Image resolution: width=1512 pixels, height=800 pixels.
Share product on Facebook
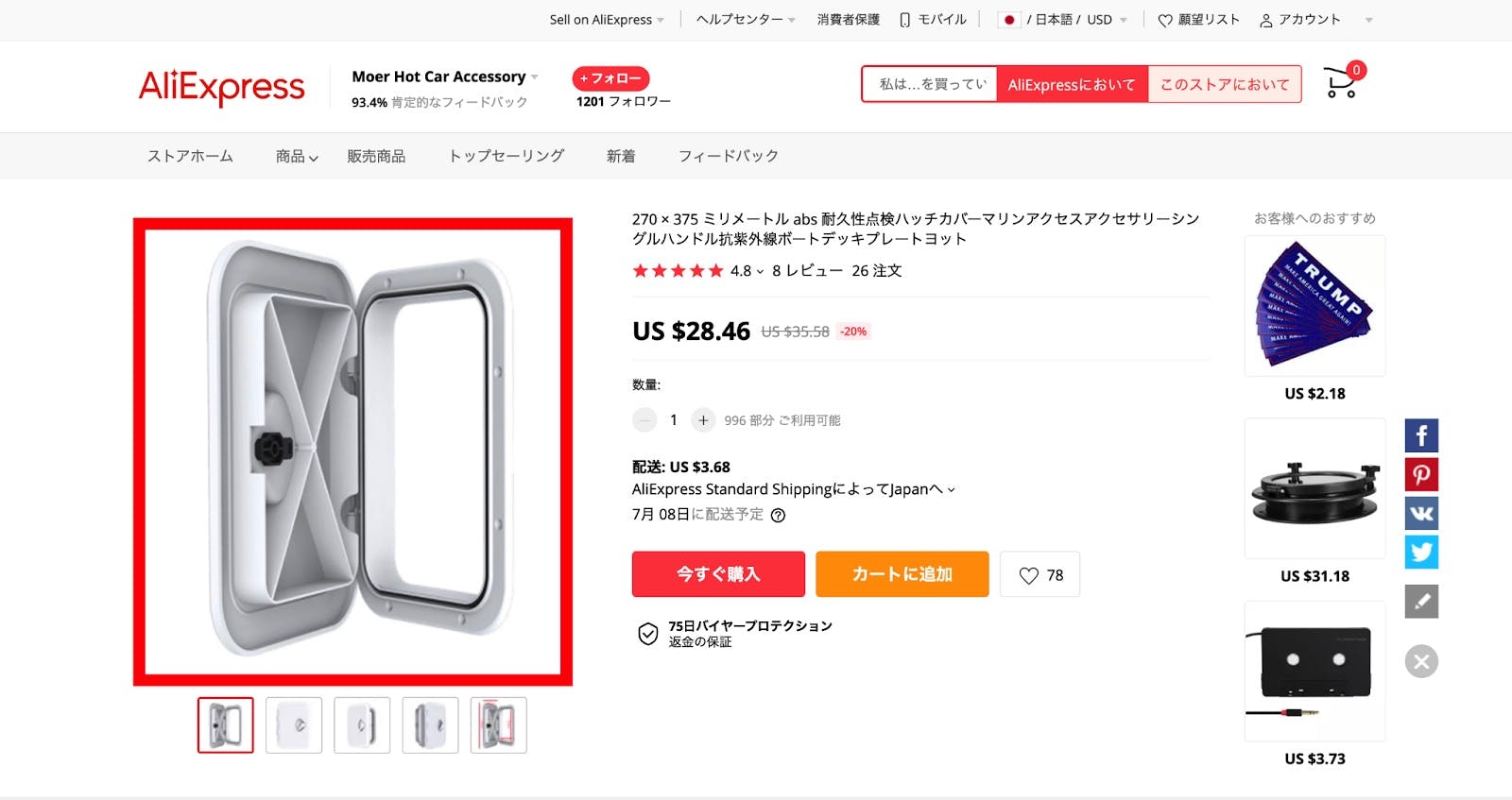click(1421, 435)
